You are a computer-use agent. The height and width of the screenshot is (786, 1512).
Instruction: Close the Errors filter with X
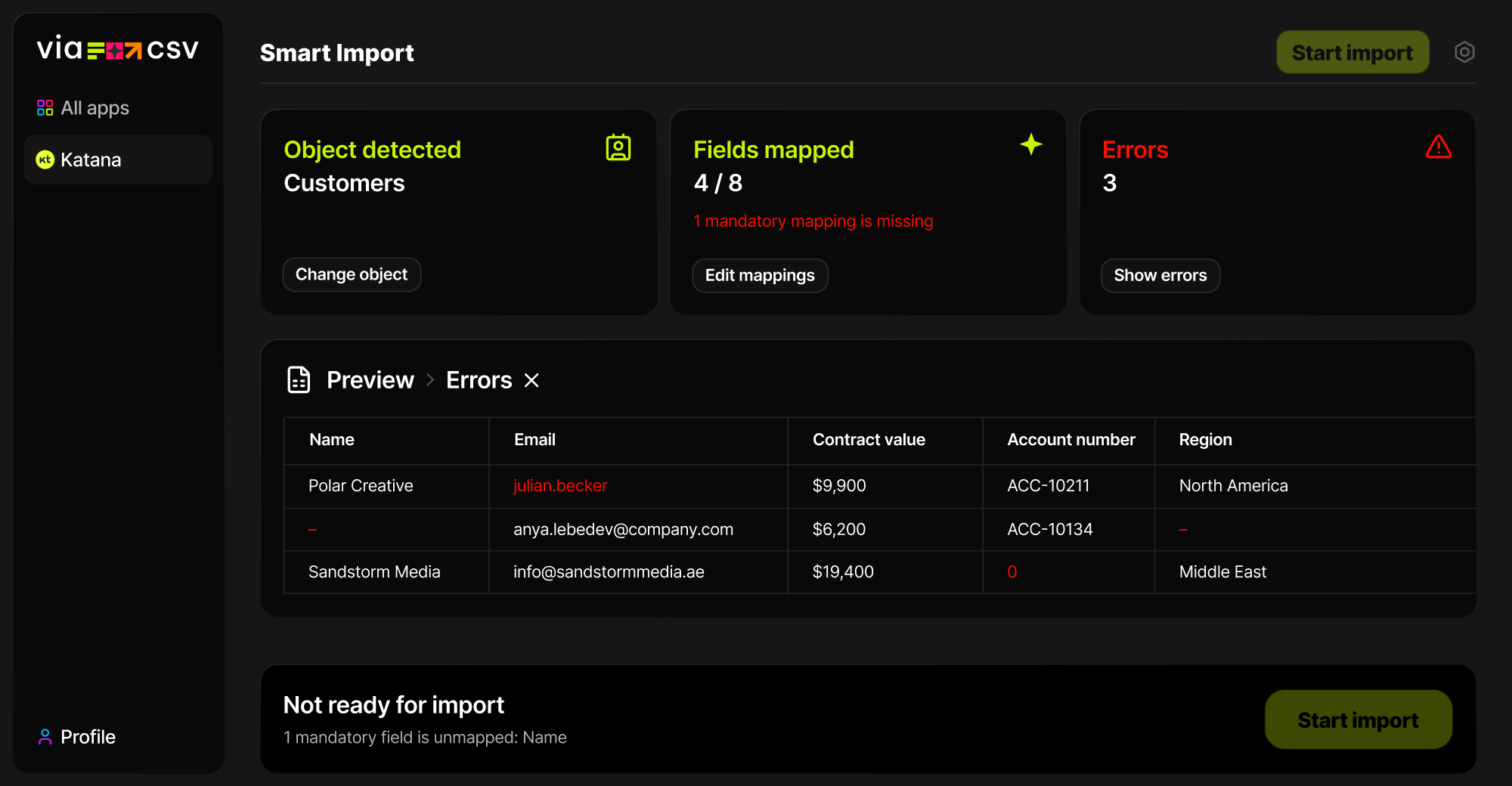click(x=531, y=380)
